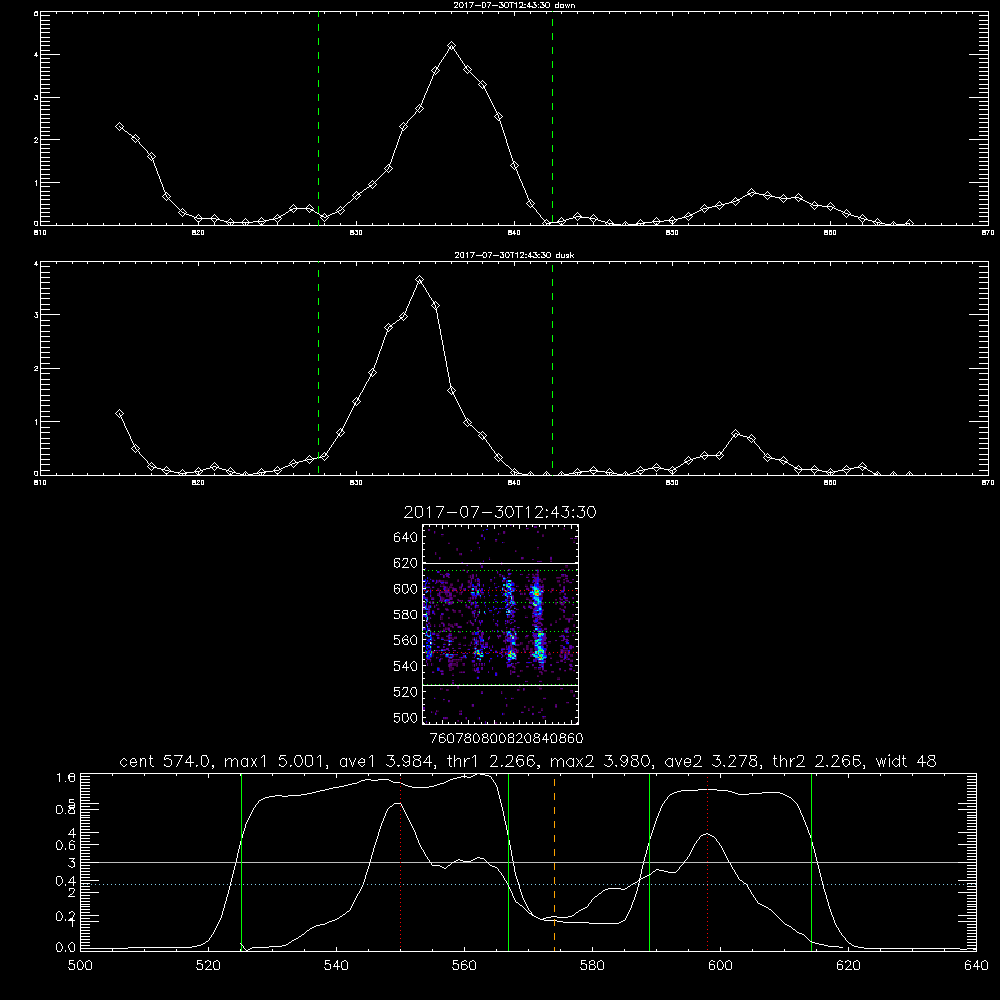1000x1000 pixels.
Task: Click the bottom plot x-axis label 620
Action: click(x=848, y=966)
